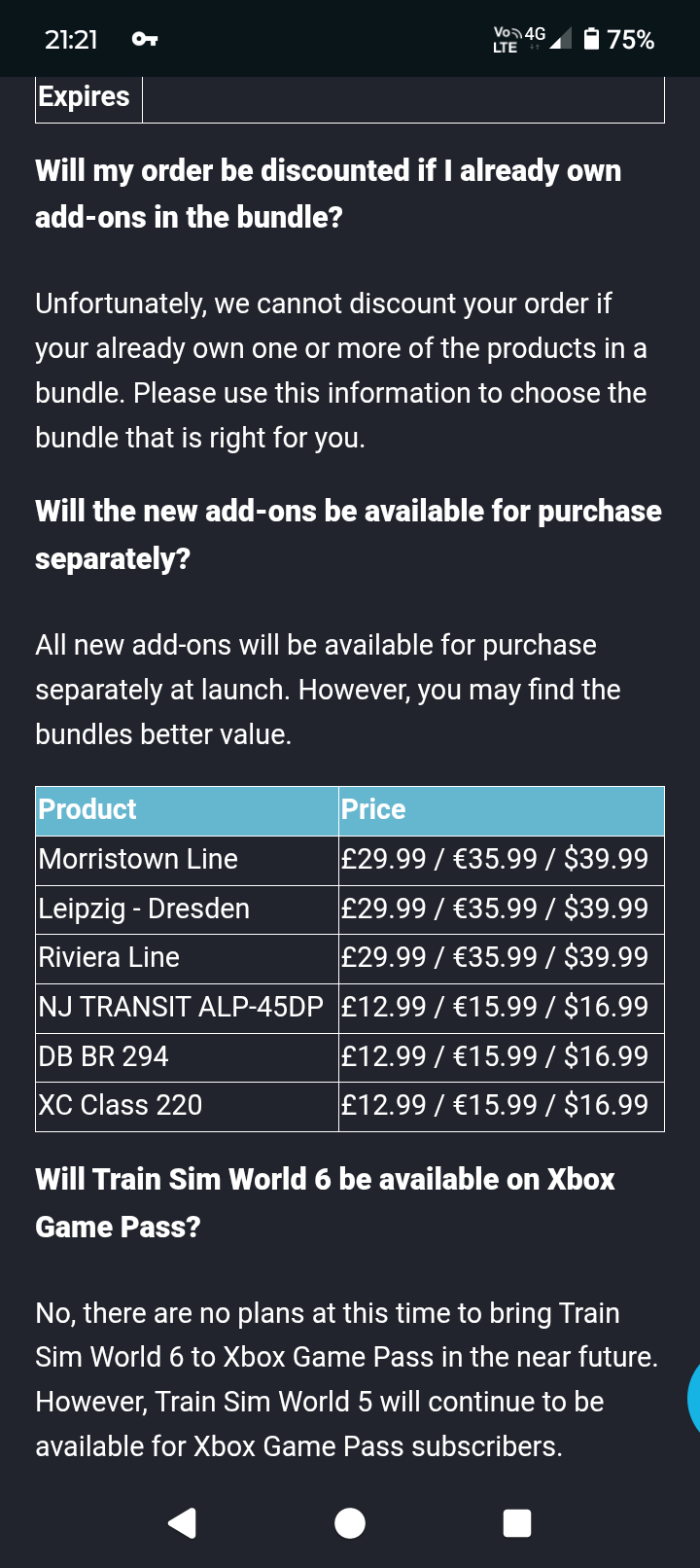Tap the VPN key status icon

145,39
